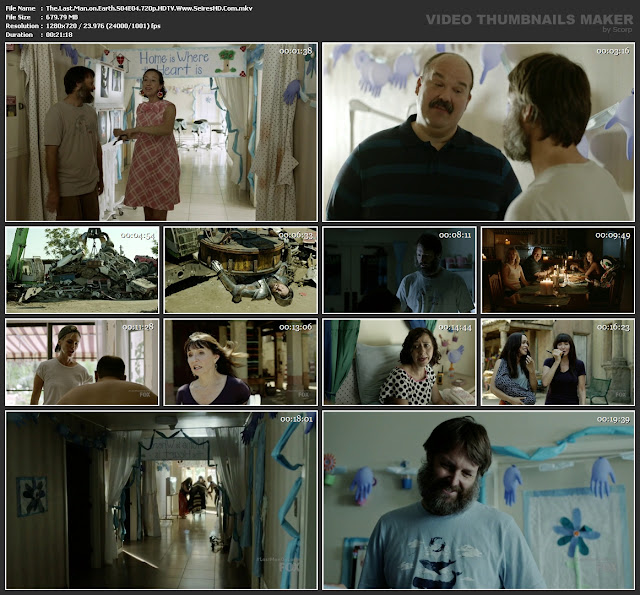Click the duration value 00:21:18
This screenshot has width=640, height=595.
(x=59, y=35)
